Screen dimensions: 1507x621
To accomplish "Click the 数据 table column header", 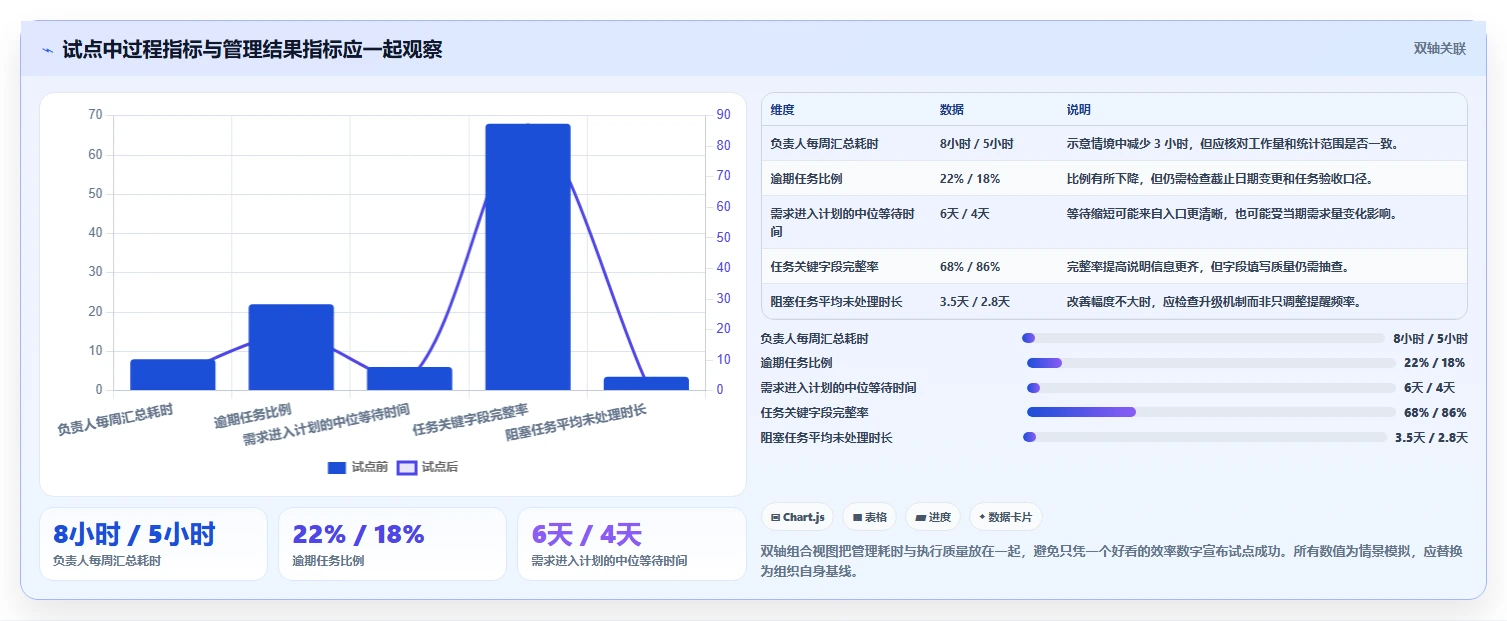I will coord(952,110).
